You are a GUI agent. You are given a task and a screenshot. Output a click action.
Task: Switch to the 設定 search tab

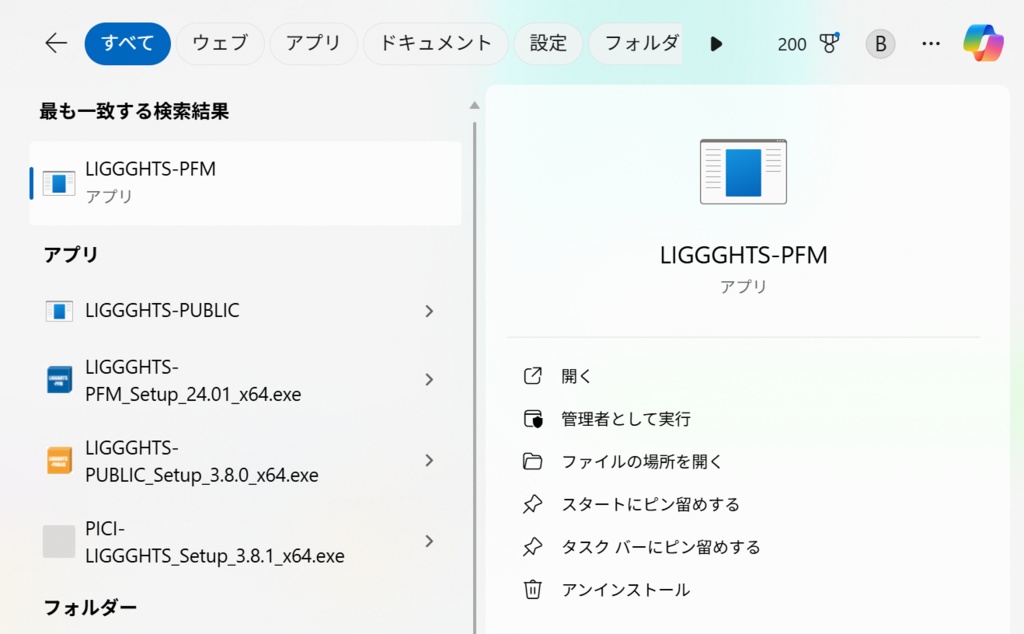click(548, 43)
